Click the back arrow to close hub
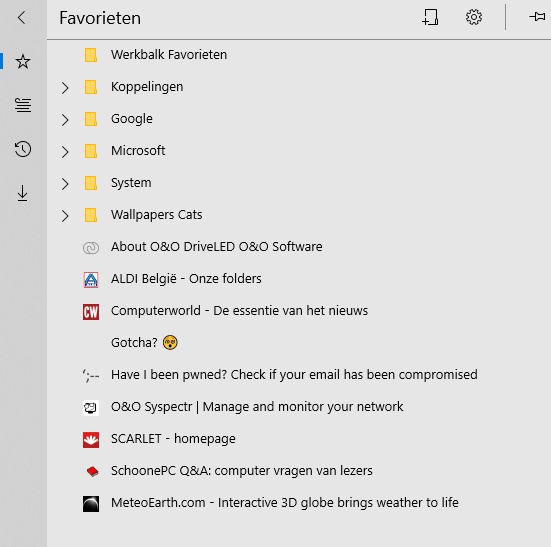The width and height of the screenshot is (551, 547). click(22, 17)
